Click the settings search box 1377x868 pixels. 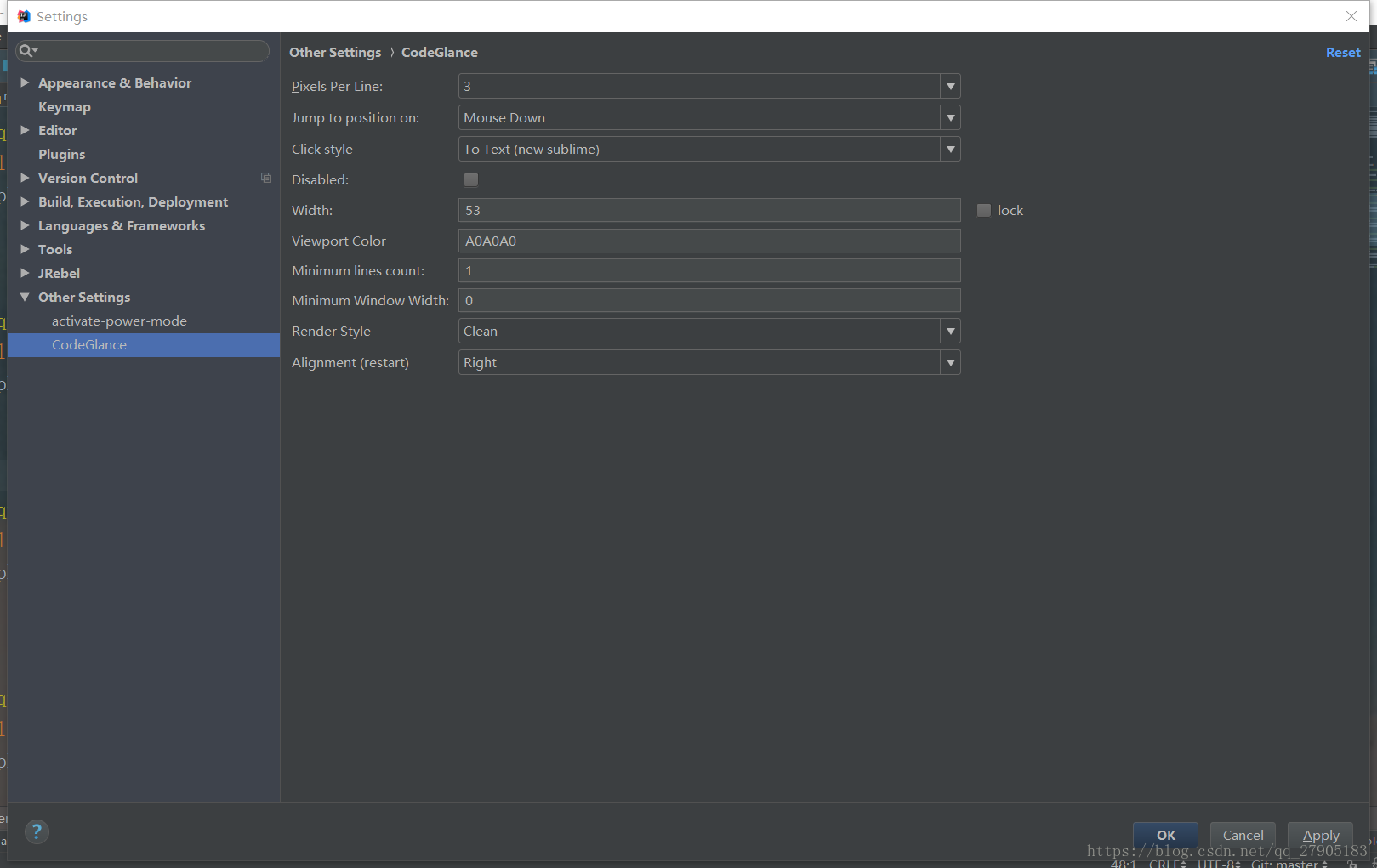[x=142, y=51]
